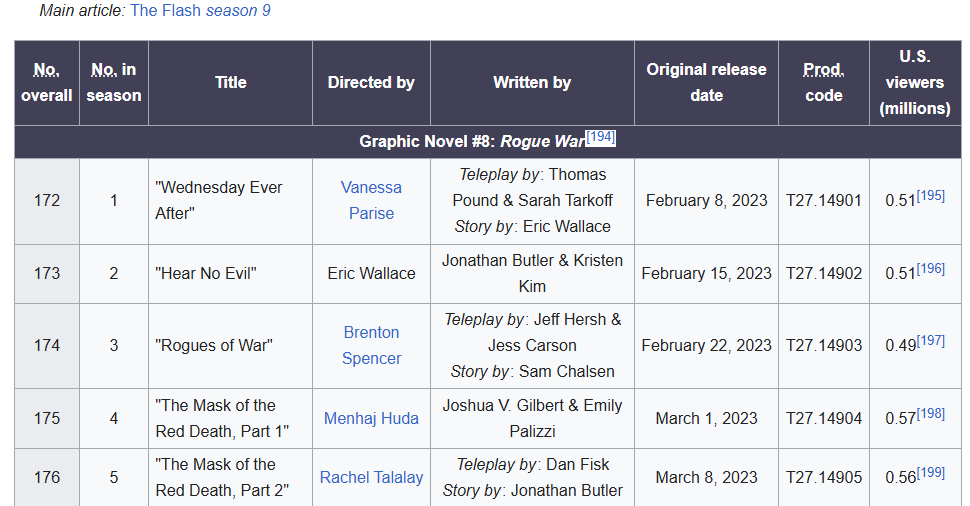The width and height of the screenshot is (970, 506).
Task: Open reference 195 beside 0.51 viewers
Action: (x=930, y=195)
